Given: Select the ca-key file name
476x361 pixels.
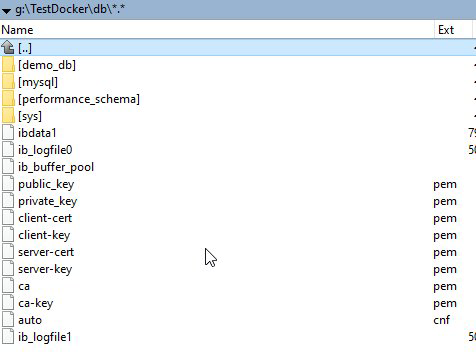Looking at the screenshot, I should pos(36,303).
